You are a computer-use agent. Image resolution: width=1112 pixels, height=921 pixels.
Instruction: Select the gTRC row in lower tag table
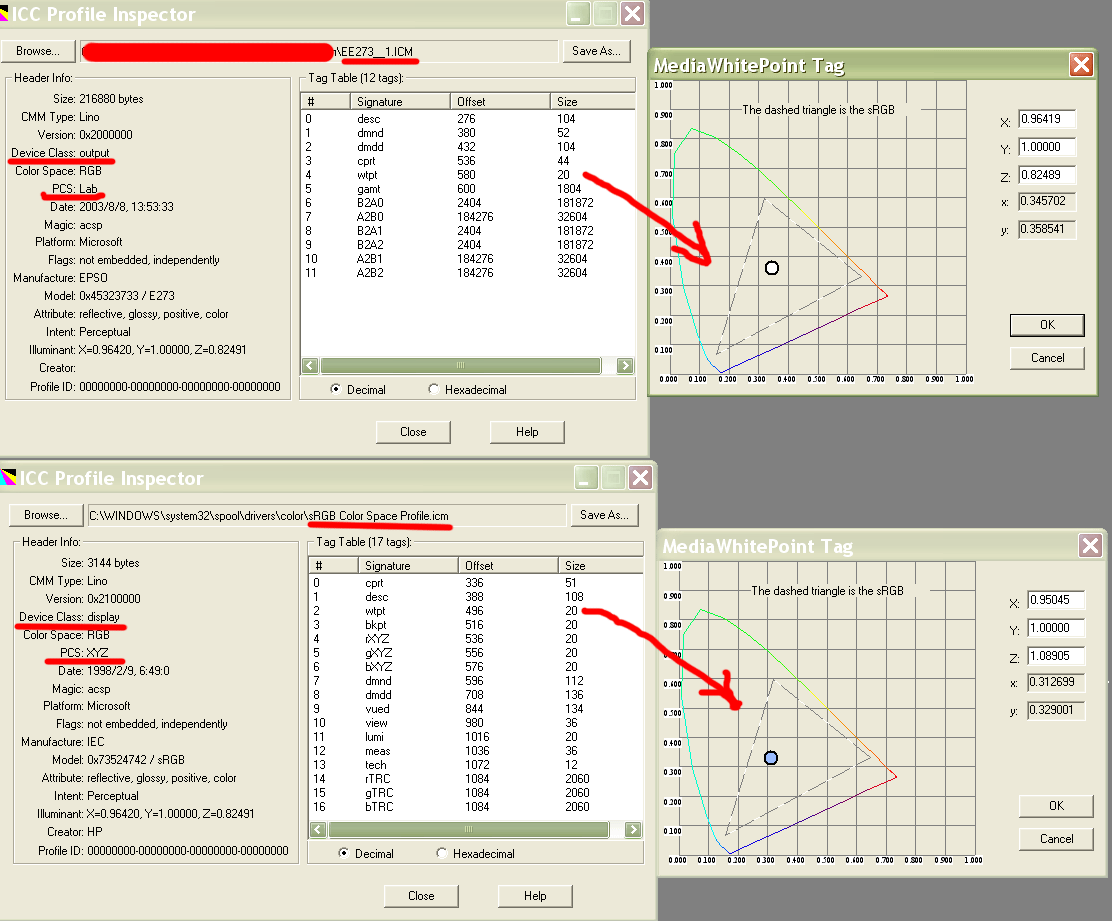point(476,793)
